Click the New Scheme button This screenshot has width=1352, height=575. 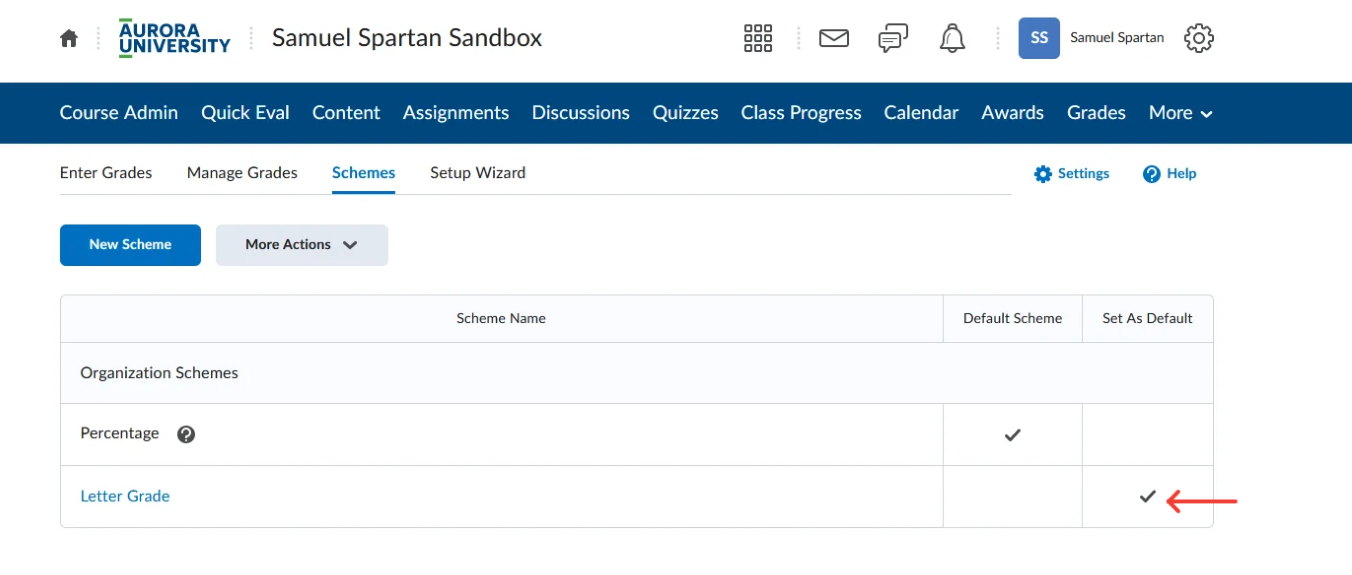130,245
